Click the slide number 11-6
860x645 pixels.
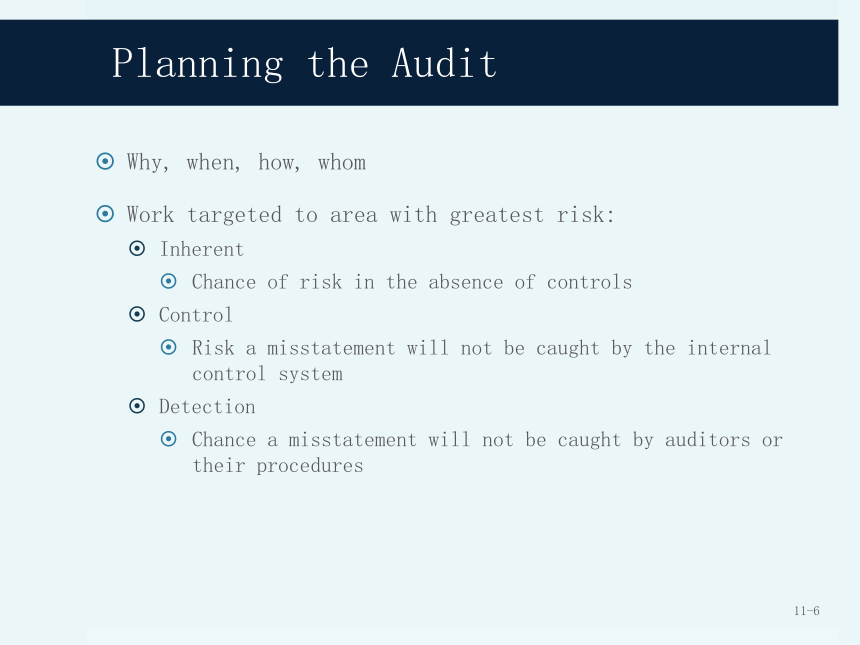[807, 610]
